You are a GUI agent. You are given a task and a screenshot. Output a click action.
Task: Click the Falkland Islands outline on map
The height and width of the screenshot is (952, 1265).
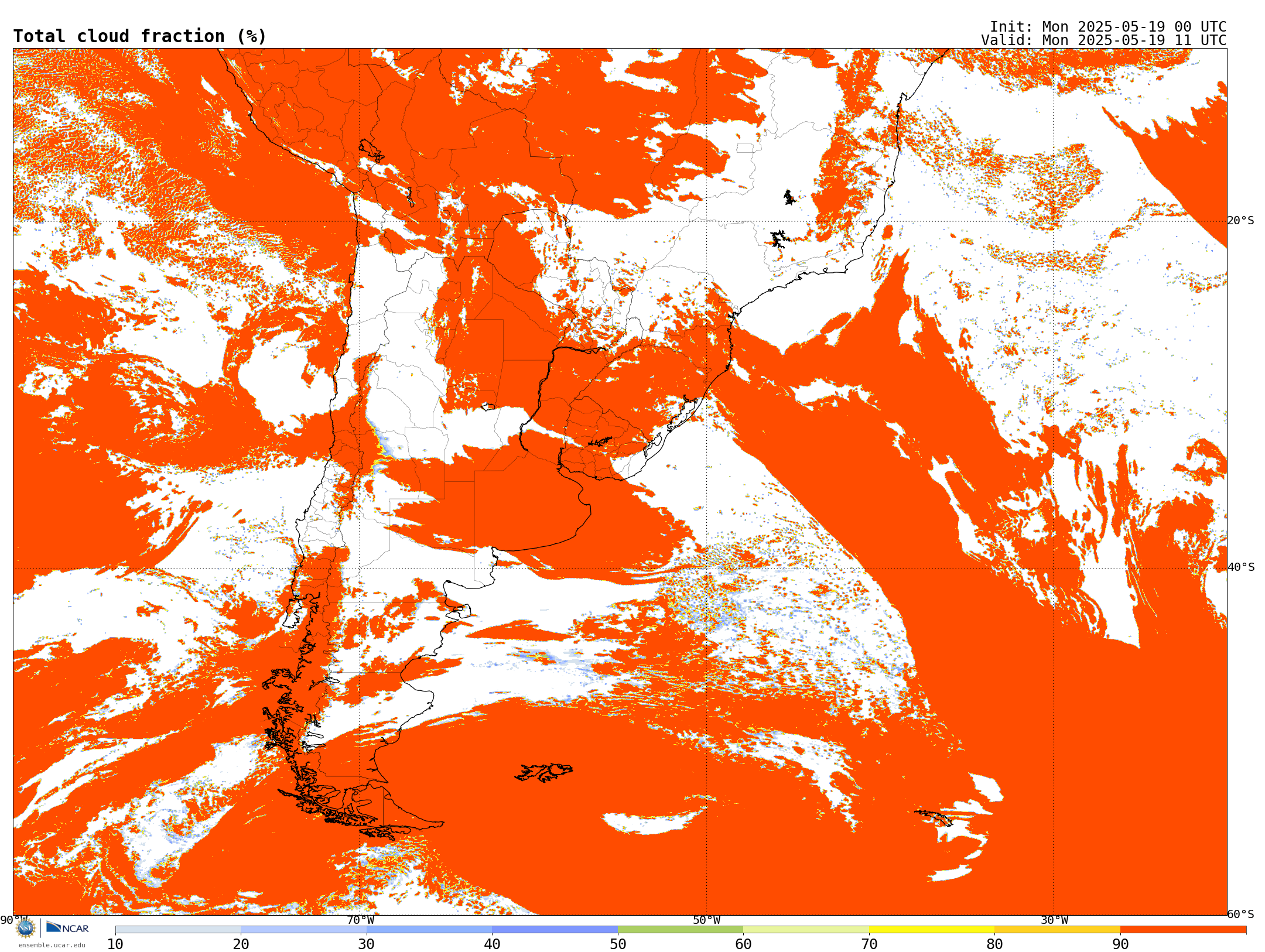543,772
